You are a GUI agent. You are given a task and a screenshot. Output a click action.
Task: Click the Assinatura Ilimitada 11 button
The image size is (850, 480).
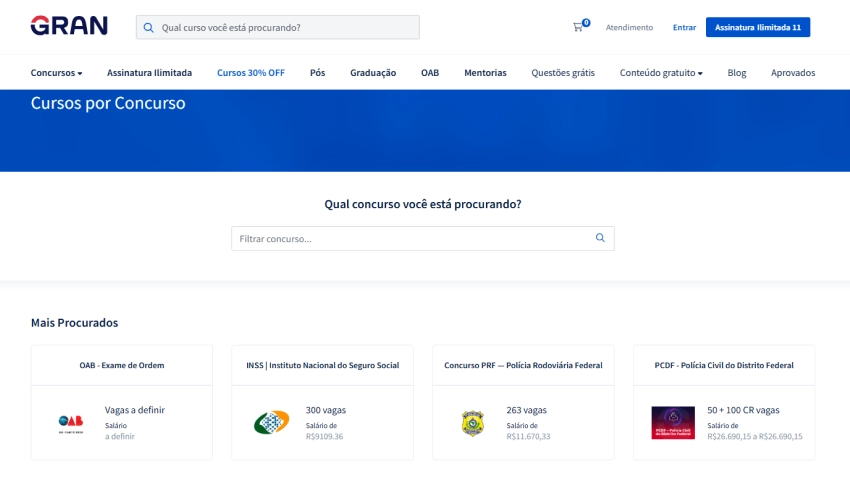pos(757,27)
